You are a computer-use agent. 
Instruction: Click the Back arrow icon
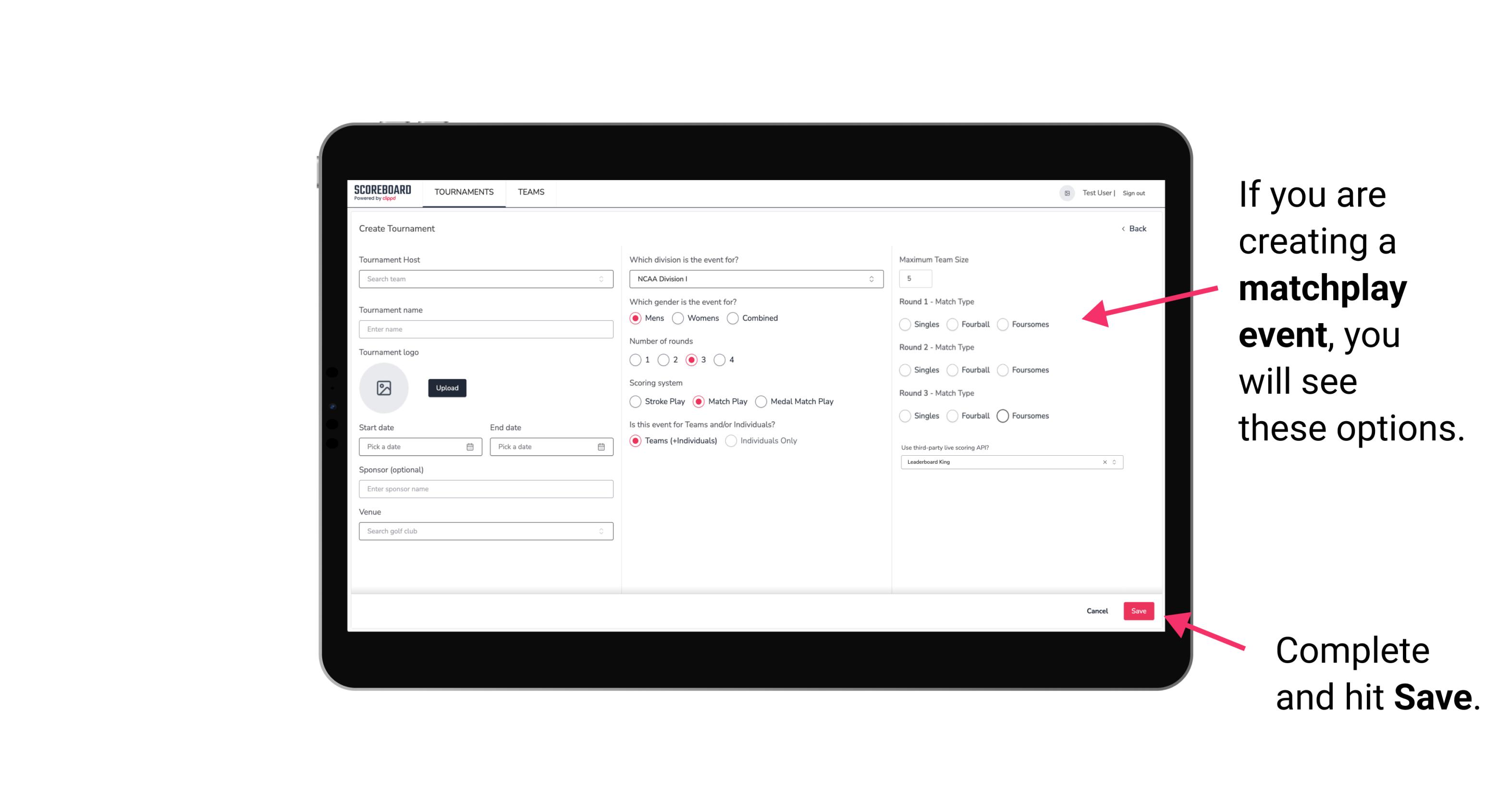pyautogui.click(x=1124, y=228)
